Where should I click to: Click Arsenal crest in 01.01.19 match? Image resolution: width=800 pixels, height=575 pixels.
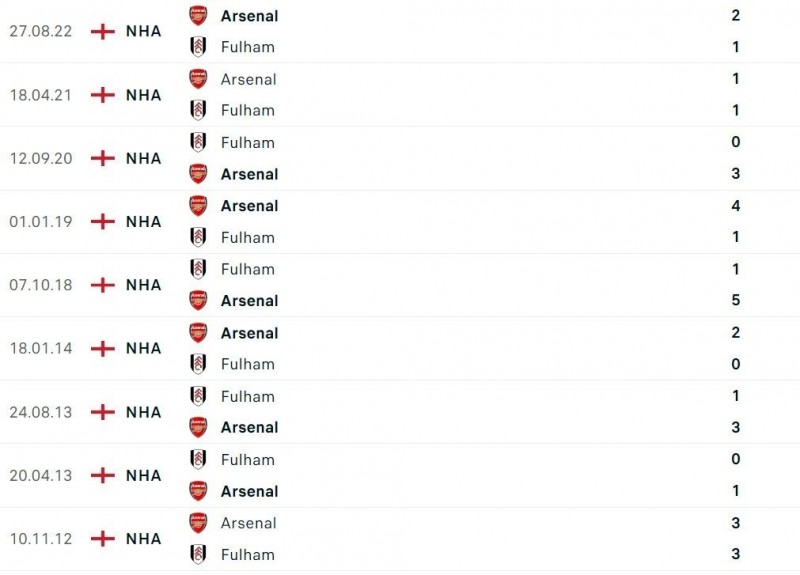(198, 206)
